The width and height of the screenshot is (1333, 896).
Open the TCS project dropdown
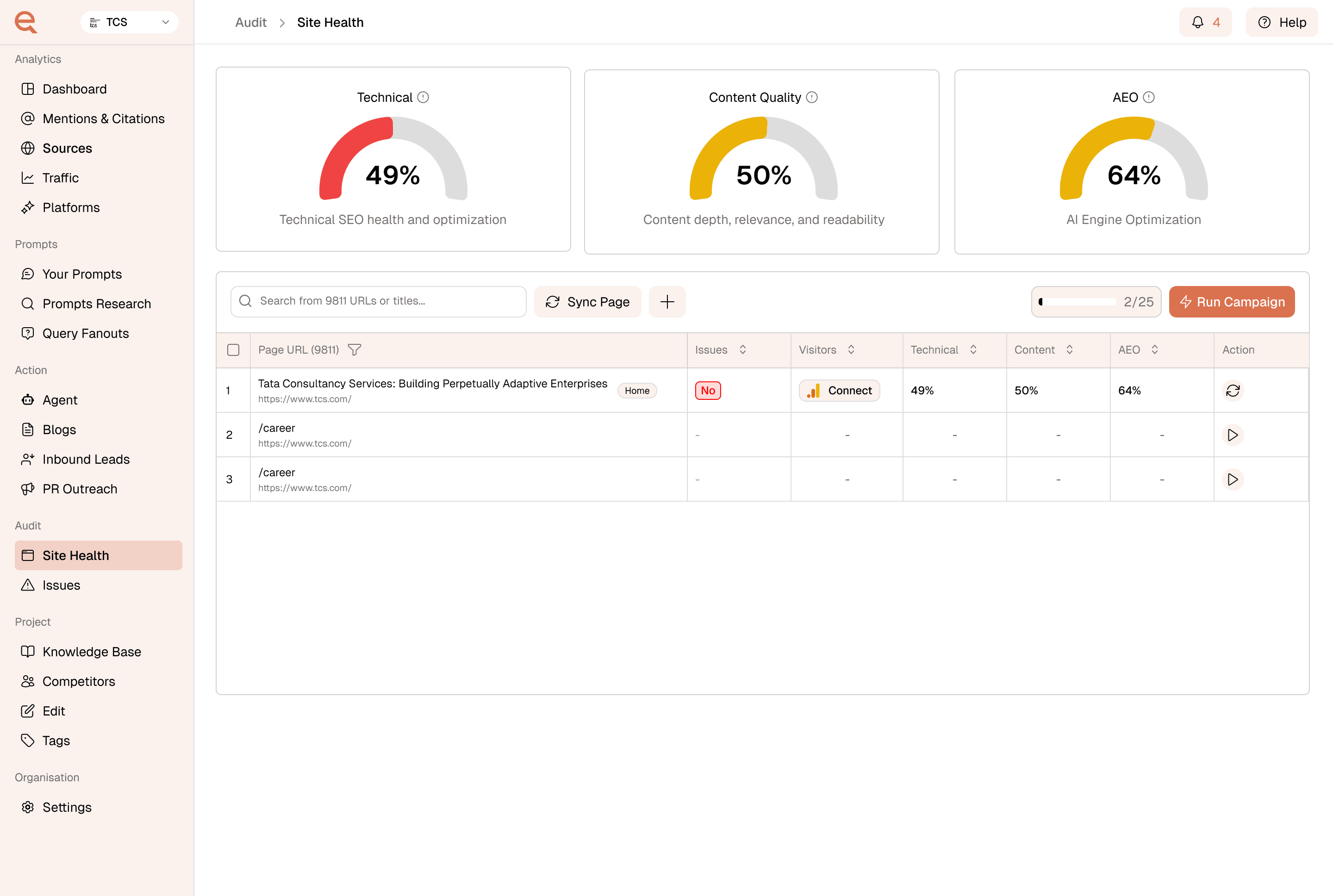click(x=130, y=22)
